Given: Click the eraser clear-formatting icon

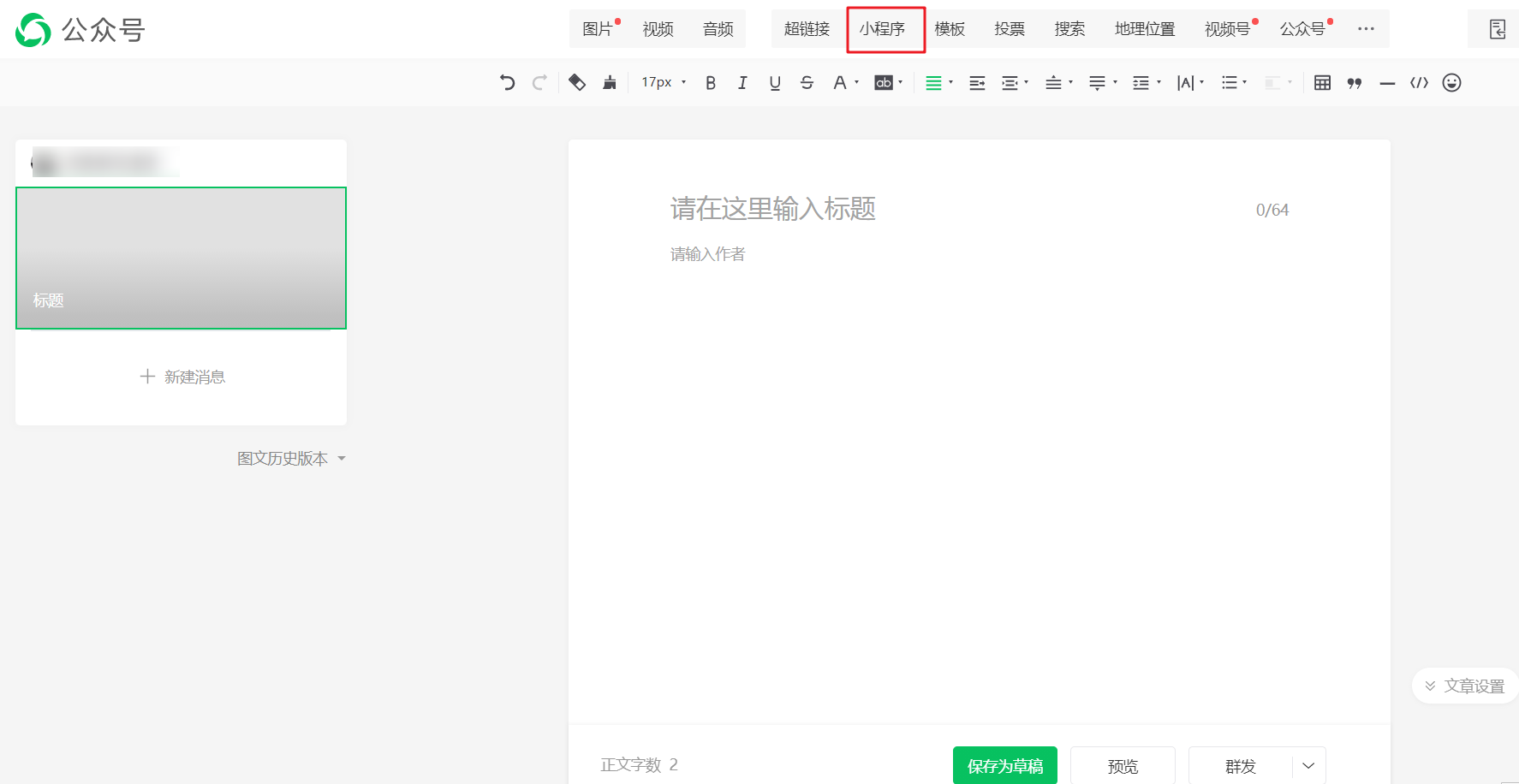Looking at the screenshot, I should (577, 83).
